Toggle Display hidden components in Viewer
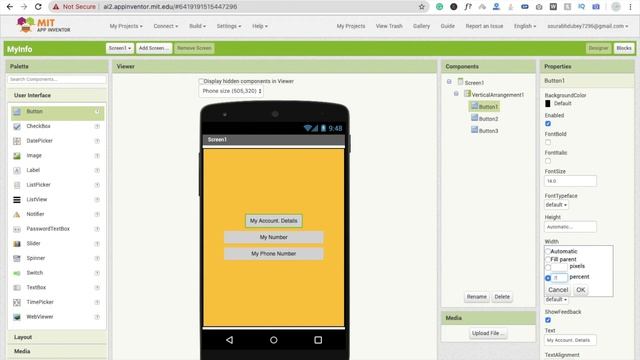 coord(201,81)
